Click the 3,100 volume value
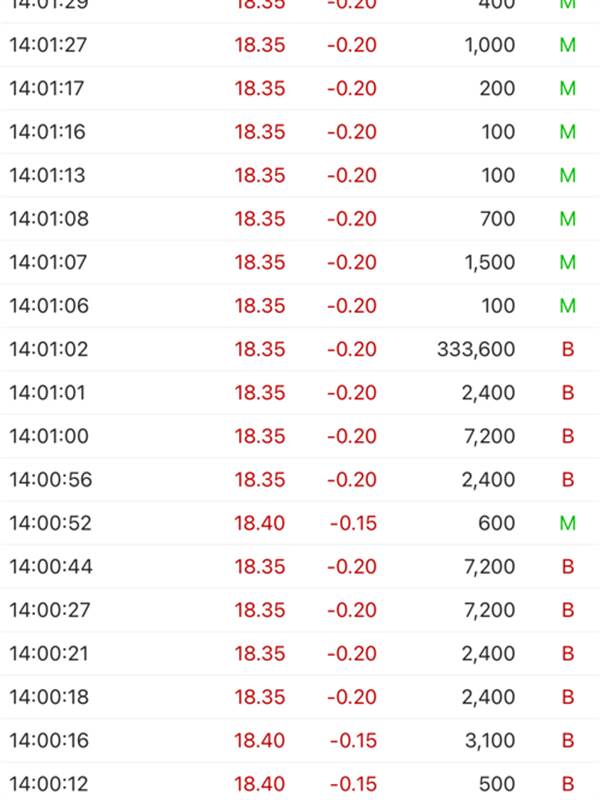The image size is (600, 800). pyautogui.click(x=490, y=741)
